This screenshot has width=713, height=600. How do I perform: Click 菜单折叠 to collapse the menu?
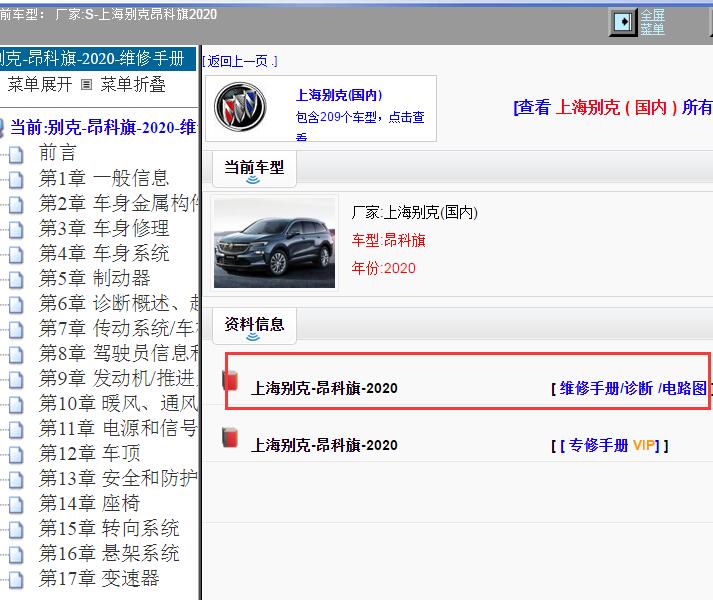click(x=133, y=85)
